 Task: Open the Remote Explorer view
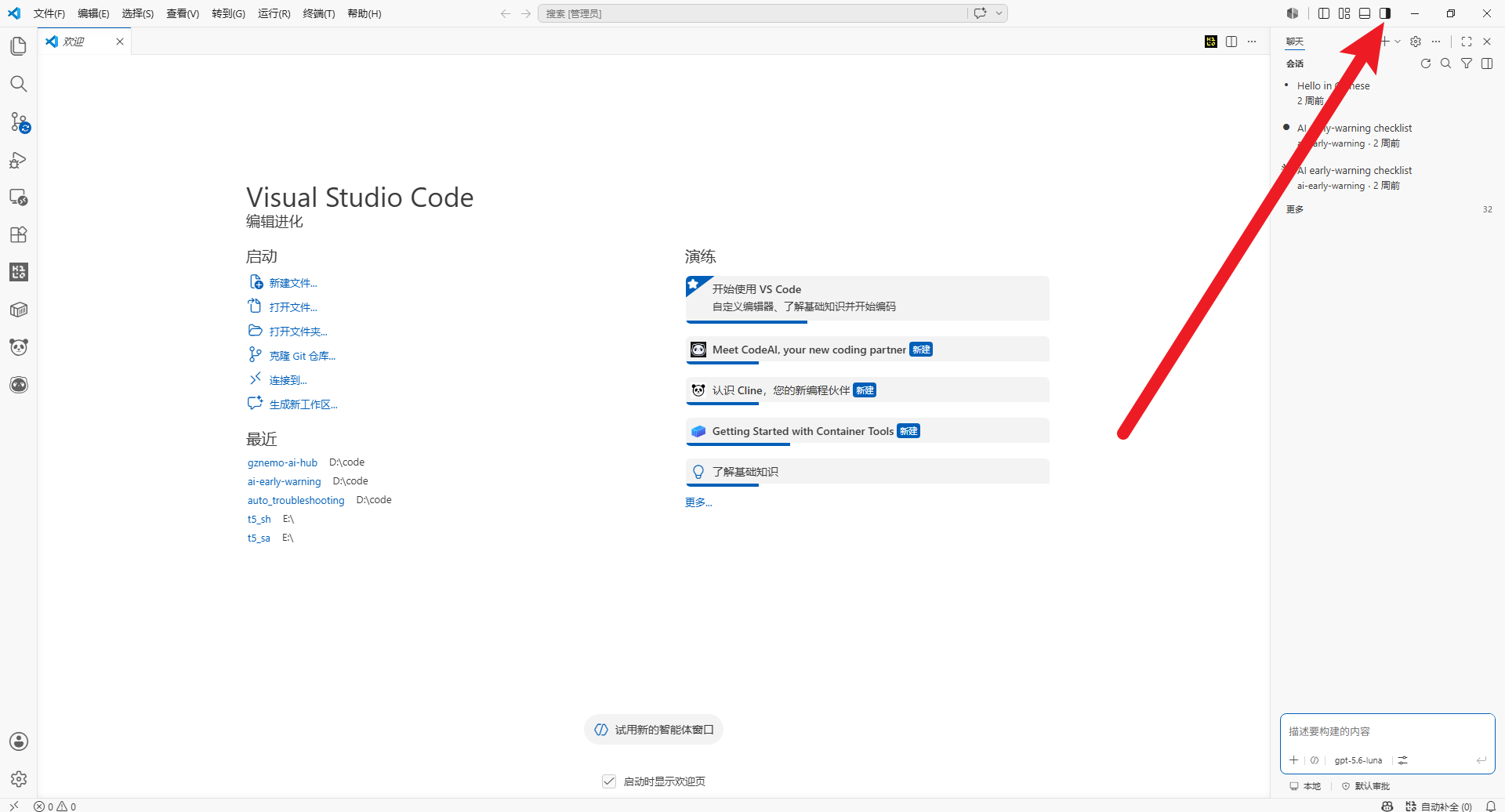pyautogui.click(x=19, y=197)
